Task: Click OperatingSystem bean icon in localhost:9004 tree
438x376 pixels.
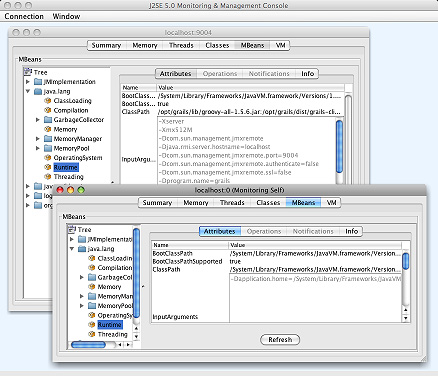Action: [48, 158]
